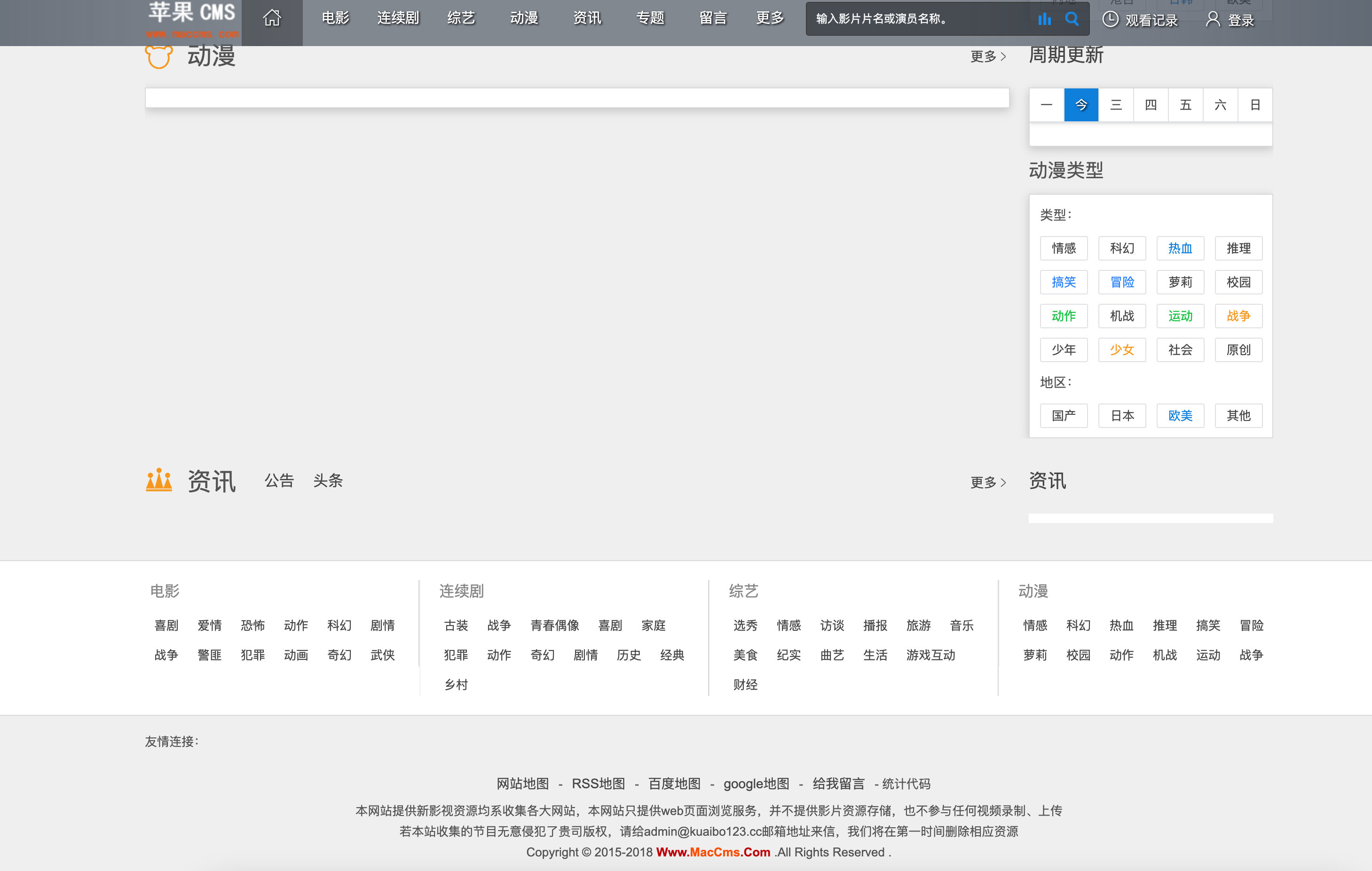Open 游戏互动 under 综艺 footer

tap(930, 655)
